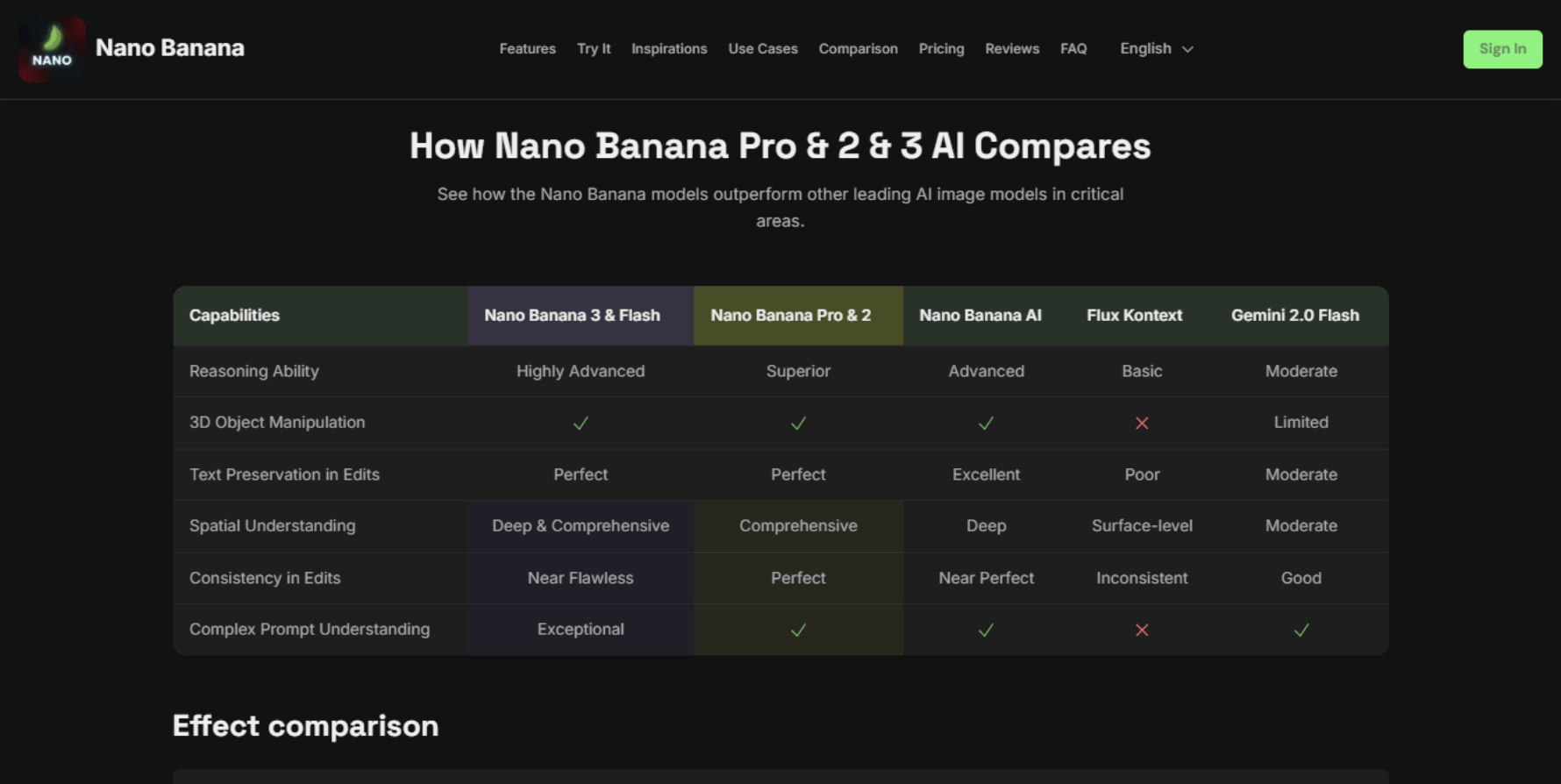The height and width of the screenshot is (784, 1561).
Task: Open the Pricing nav link
Action: click(x=941, y=49)
